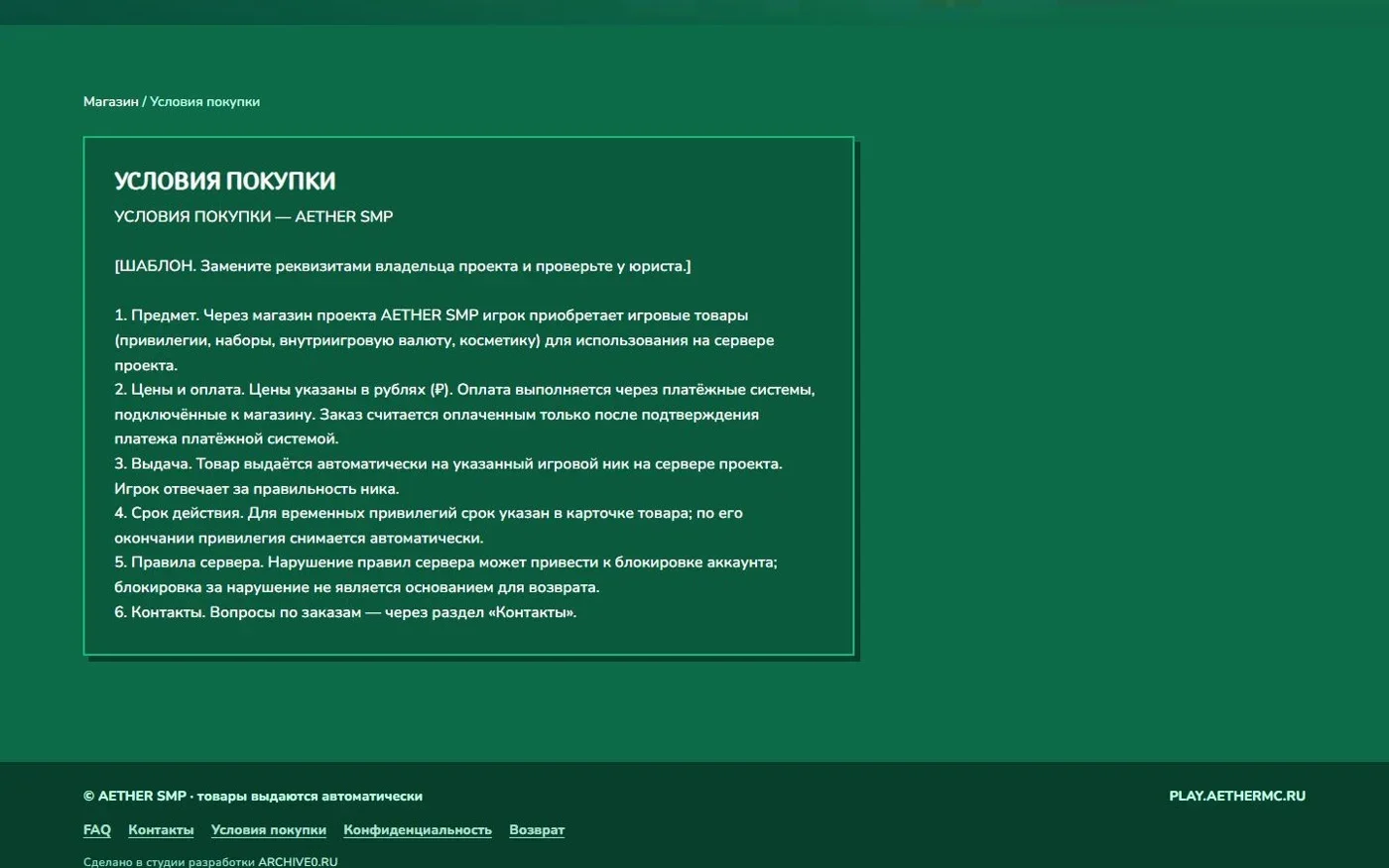This screenshot has width=1389, height=868.
Task: Click the УСЛОВИЯ ПОКУПКИ main heading
Action: pos(225,181)
